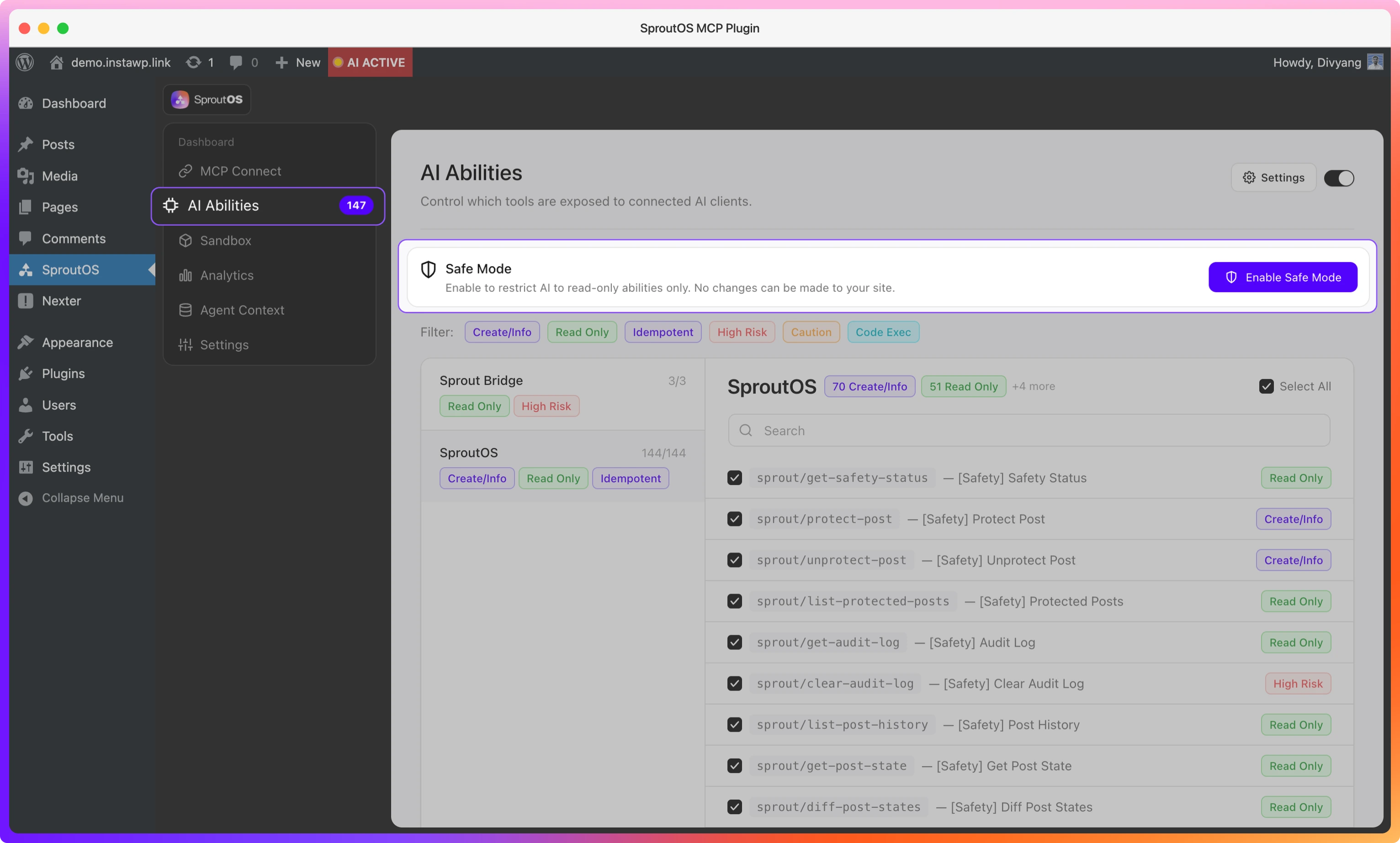Click the Posts pin icon
The width and height of the screenshot is (1400, 843).
point(26,144)
